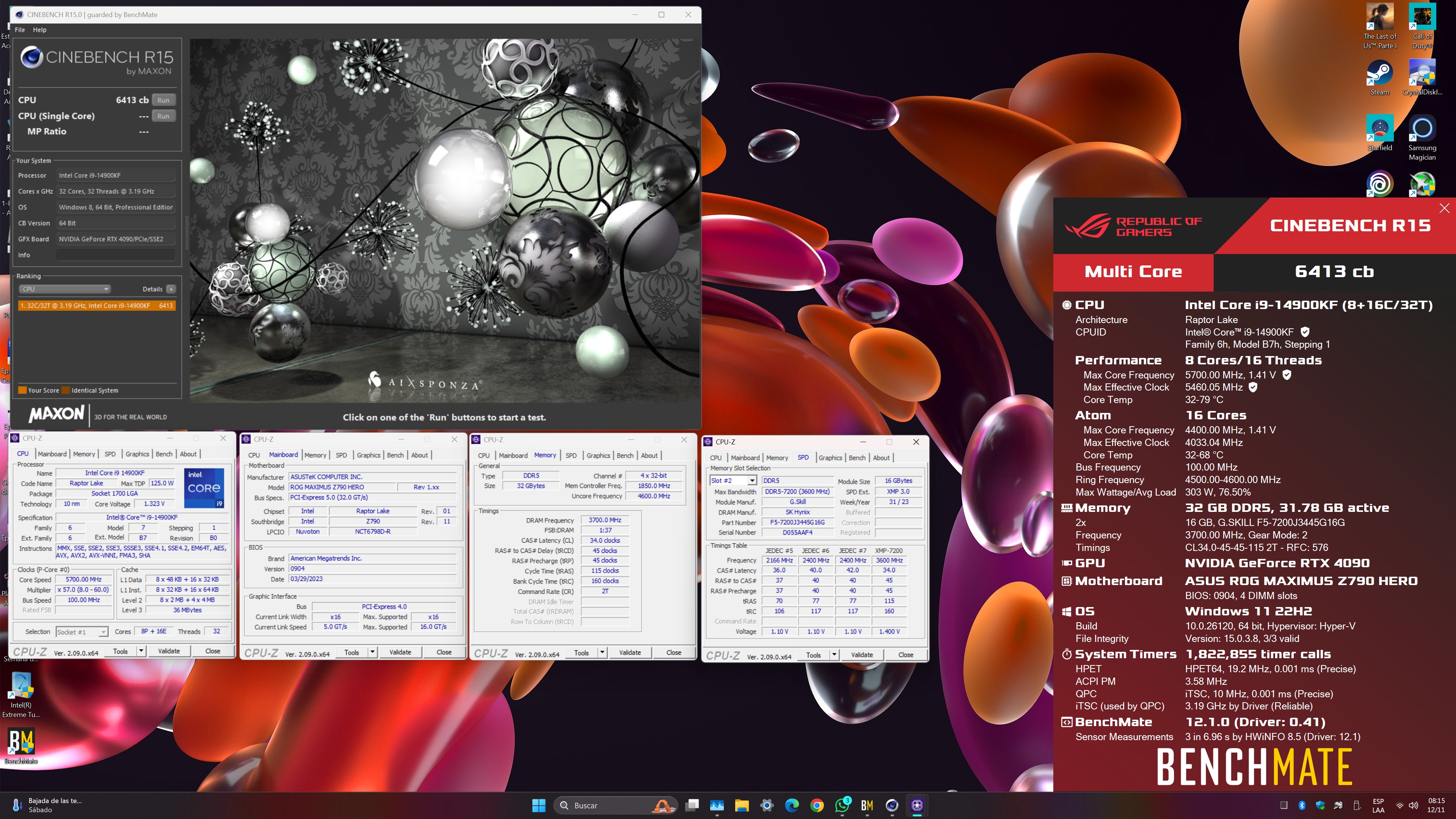Switch to Cinebench on the taskbar
Image resolution: width=1456 pixels, height=819 pixels.
pos(892,805)
